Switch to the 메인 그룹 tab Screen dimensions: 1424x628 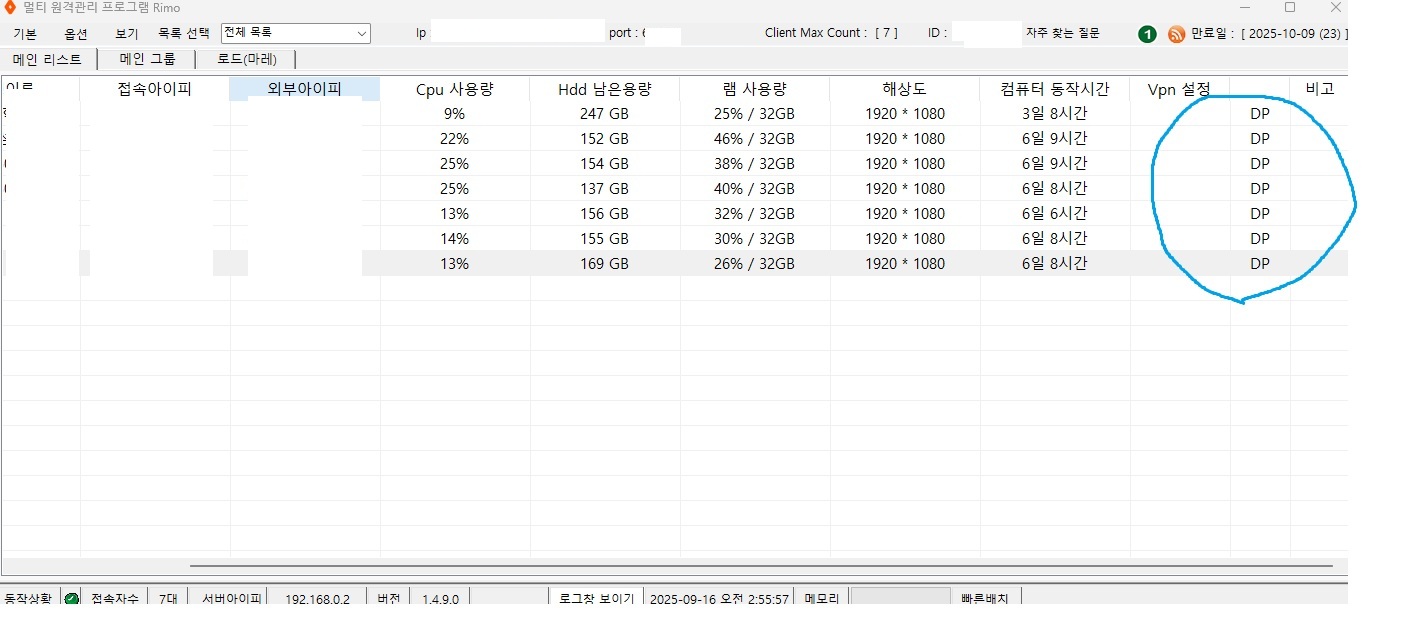[x=147, y=59]
